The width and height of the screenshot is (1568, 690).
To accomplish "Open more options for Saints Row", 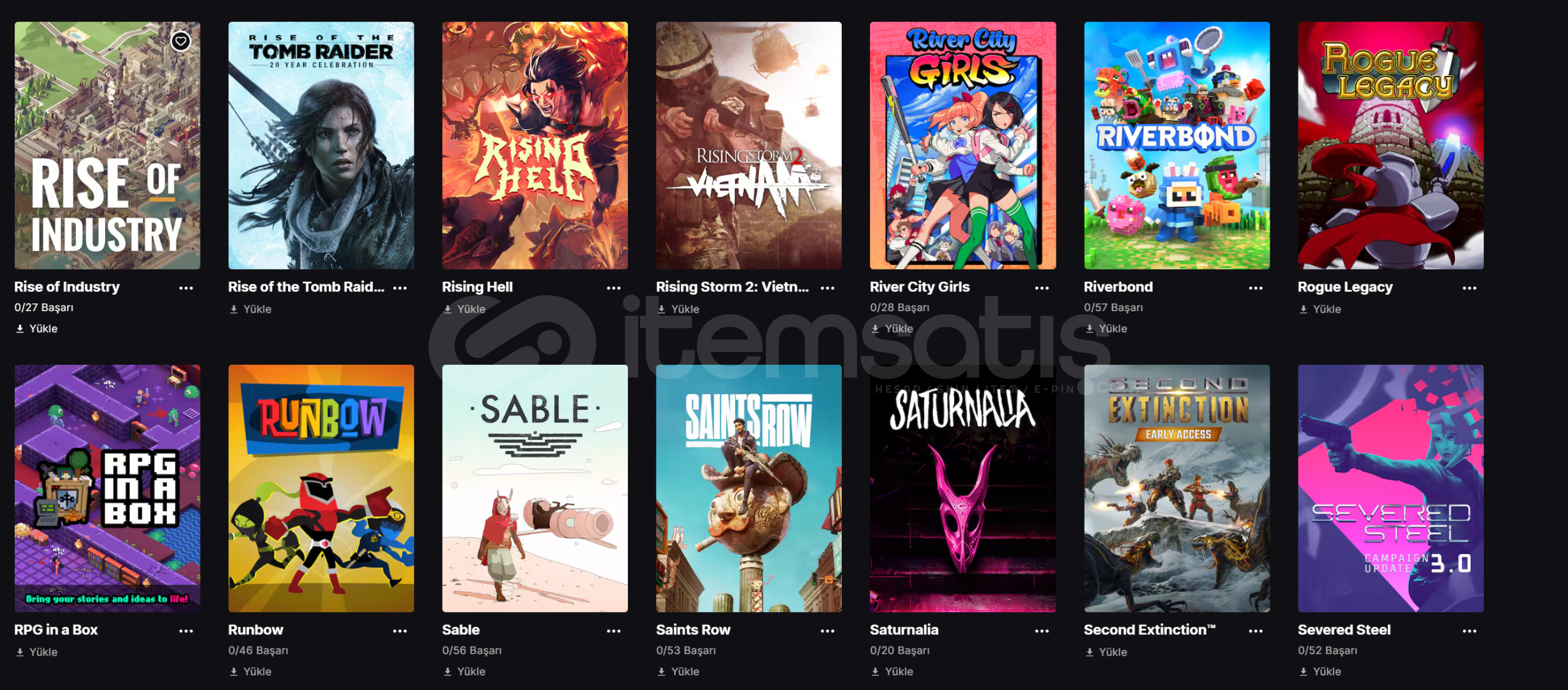I will click(828, 631).
